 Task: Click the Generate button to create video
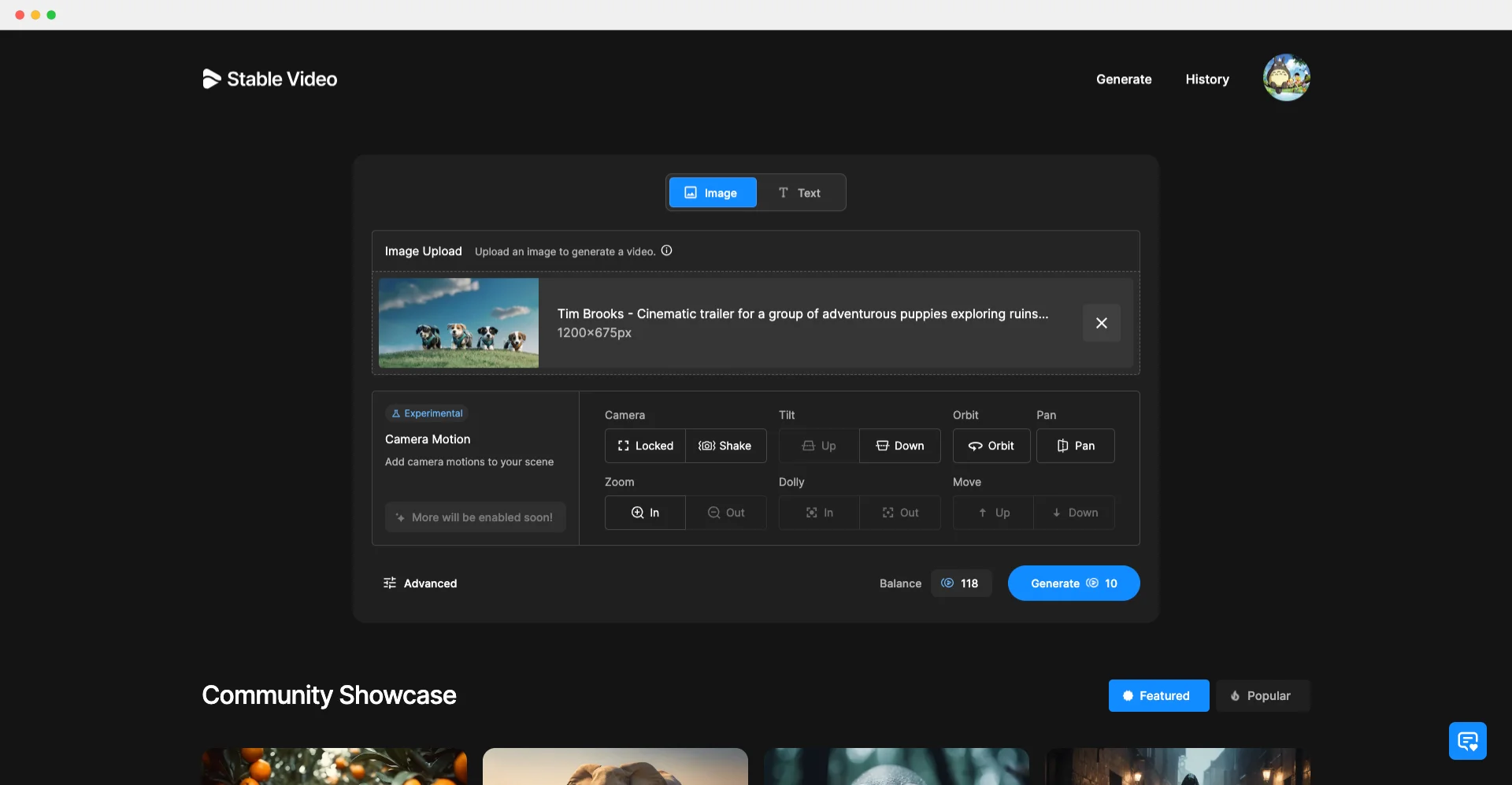point(1073,583)
